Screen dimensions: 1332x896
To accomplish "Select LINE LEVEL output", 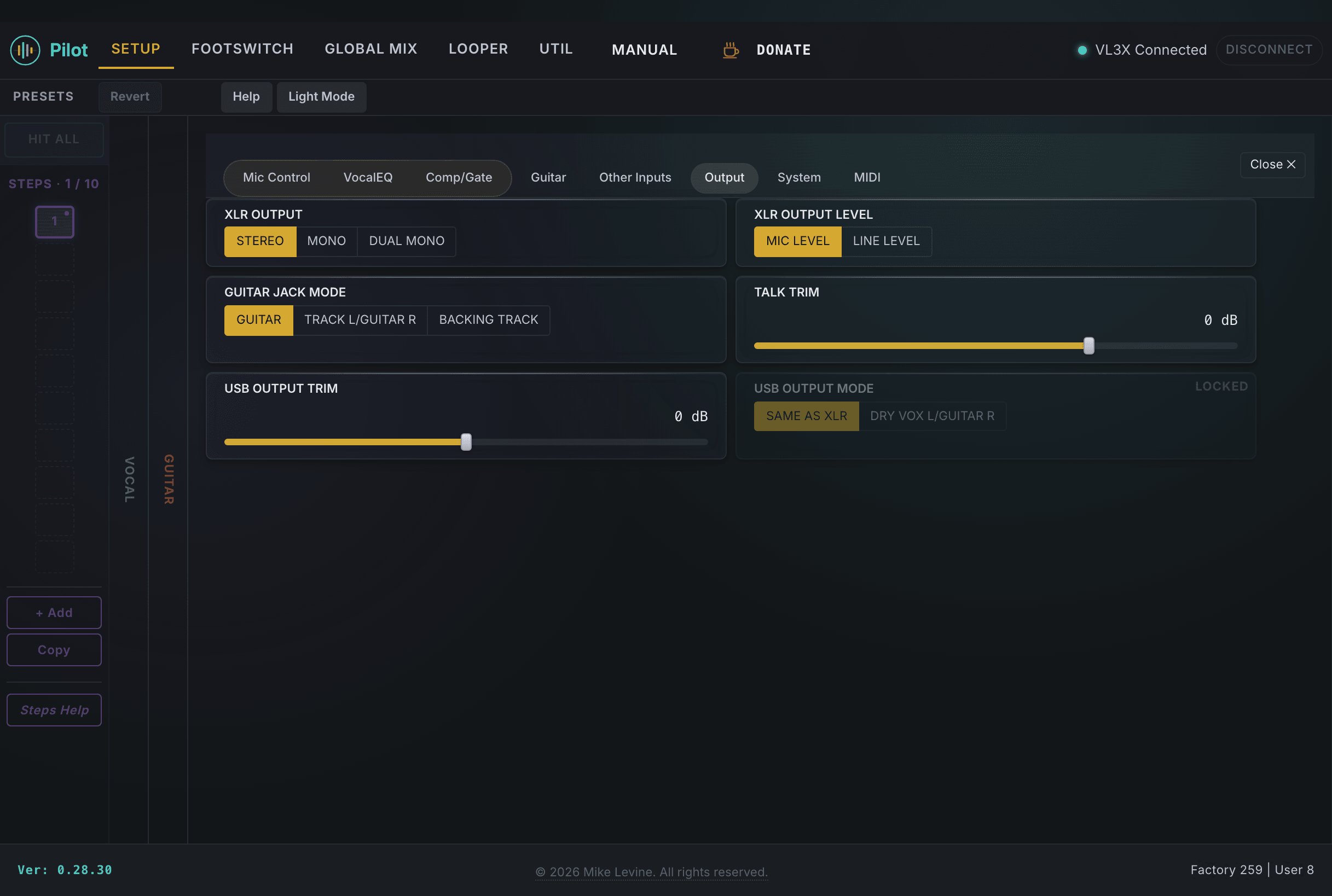I will (886, 241).
